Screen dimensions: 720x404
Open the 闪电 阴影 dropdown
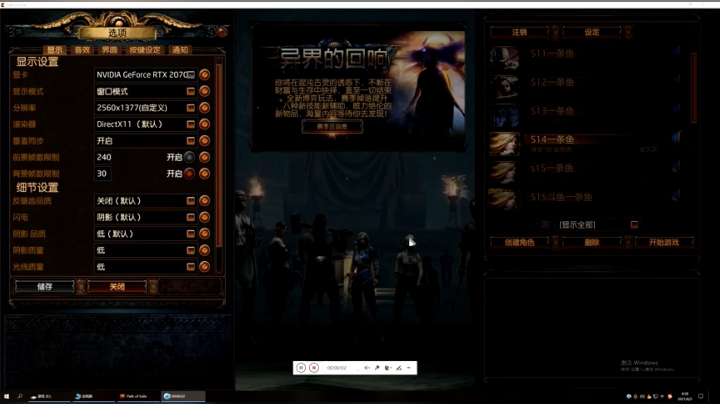[x=146, y=217]
